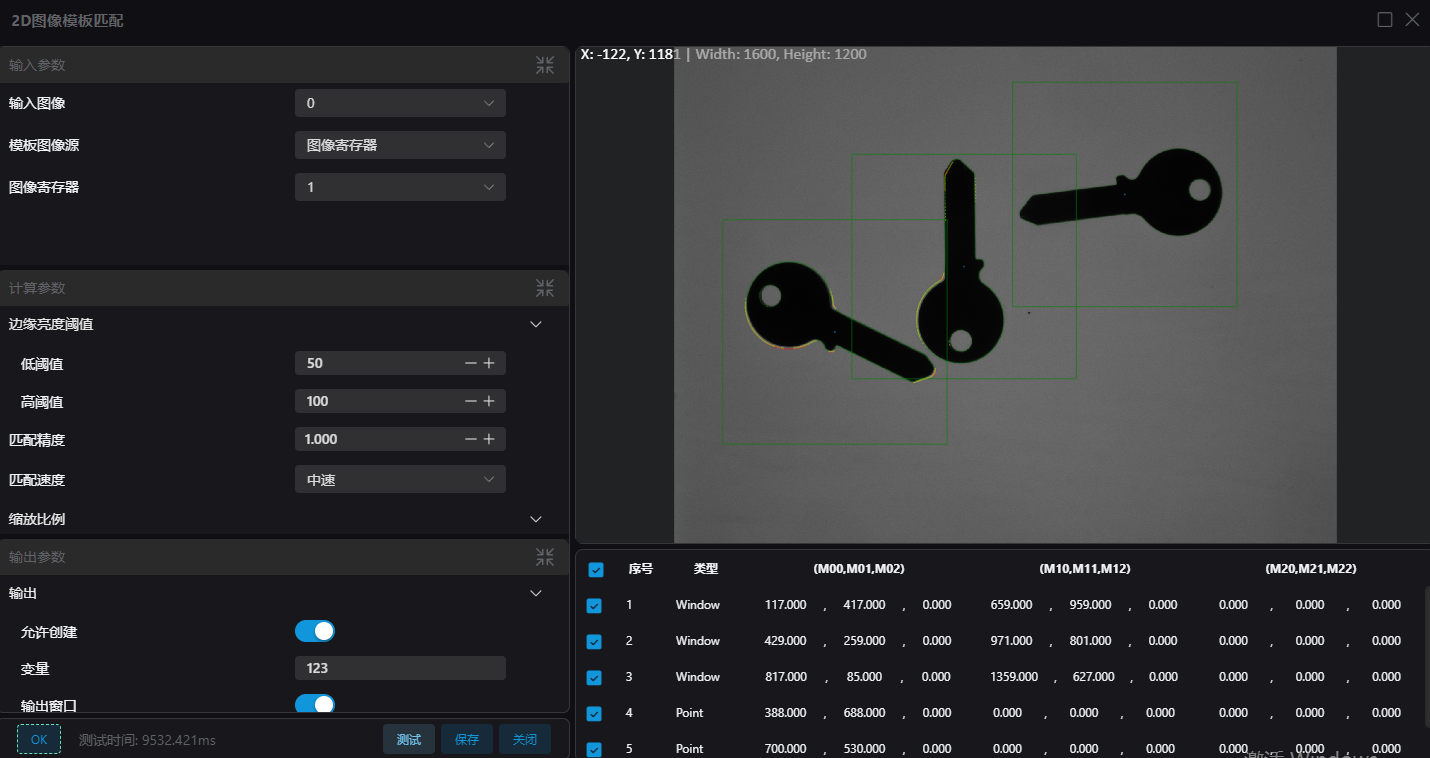The height and width of the screenshot is (758, 1430).
Task: Click the (M20,M21,M22) column header
Action: [1311, 568]
